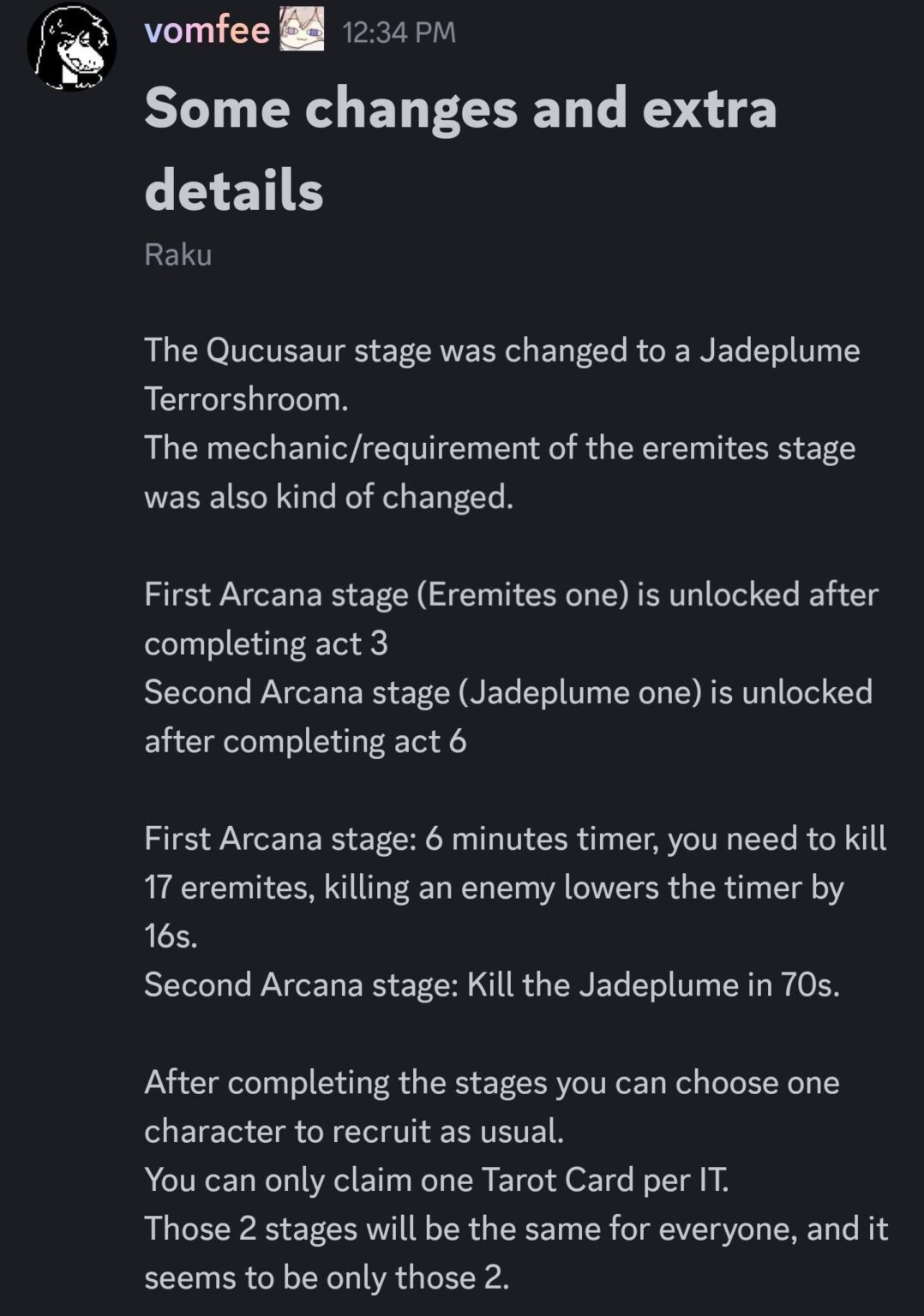This screenshot has width=924, height=1316.
Task: Click the "(Jadeplume one)" text
Action: (580, 692)
